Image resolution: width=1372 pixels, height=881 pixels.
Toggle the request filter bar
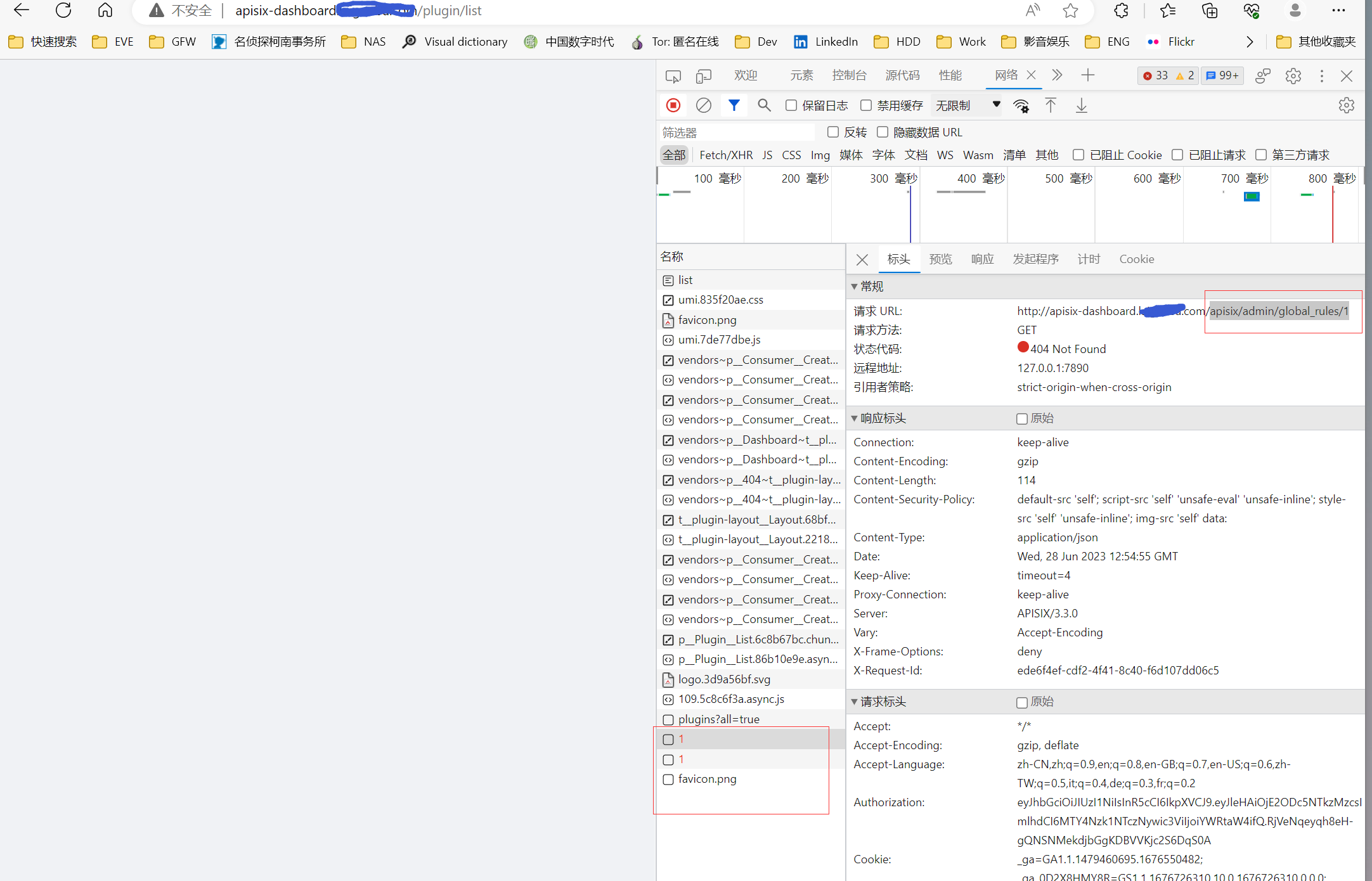click(x=734, y=105)
